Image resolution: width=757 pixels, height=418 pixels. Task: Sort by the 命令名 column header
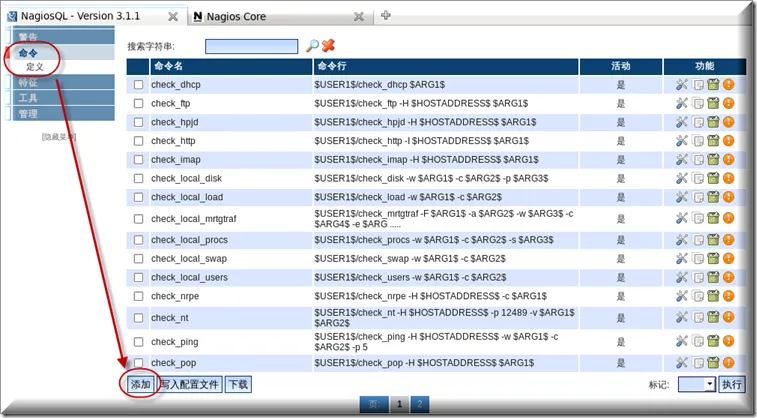[x=168, y=66]
